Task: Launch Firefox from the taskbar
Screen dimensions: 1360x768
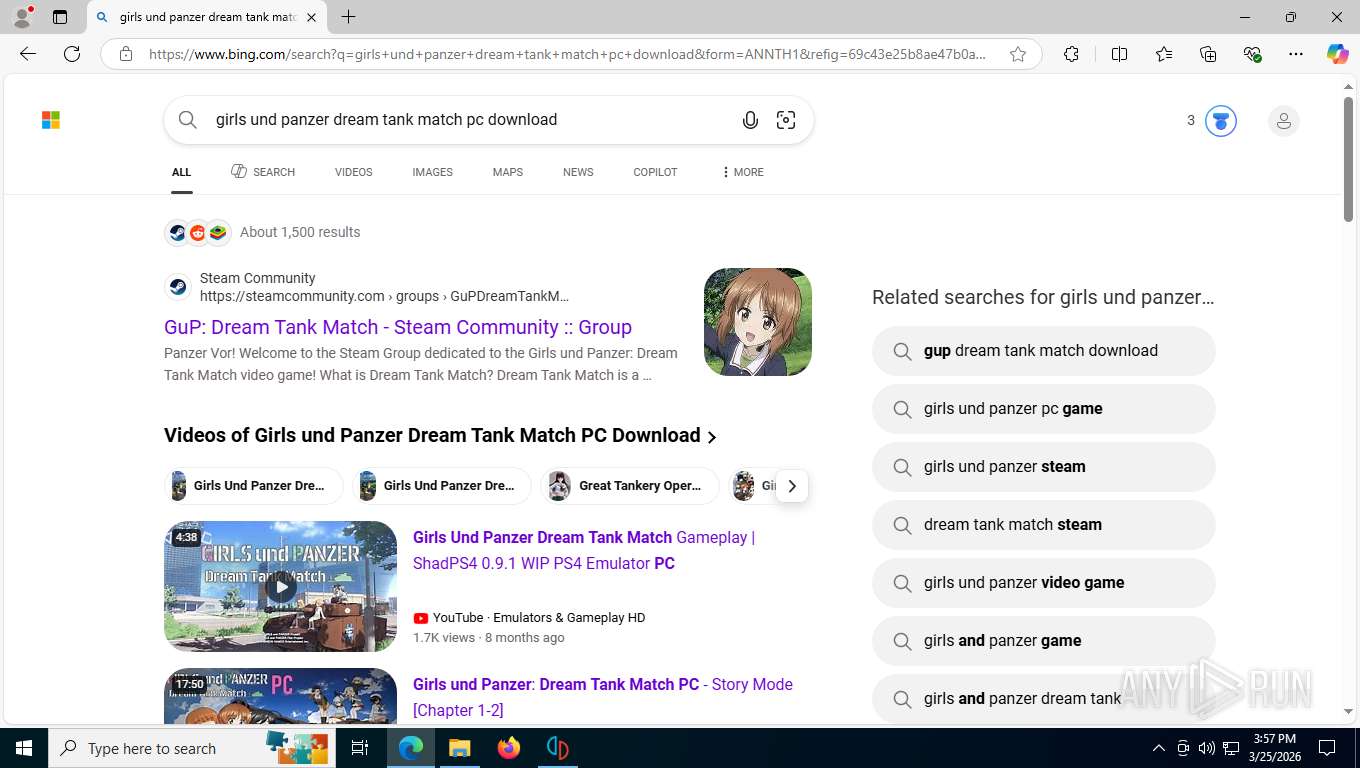Action: click(509, 748)
